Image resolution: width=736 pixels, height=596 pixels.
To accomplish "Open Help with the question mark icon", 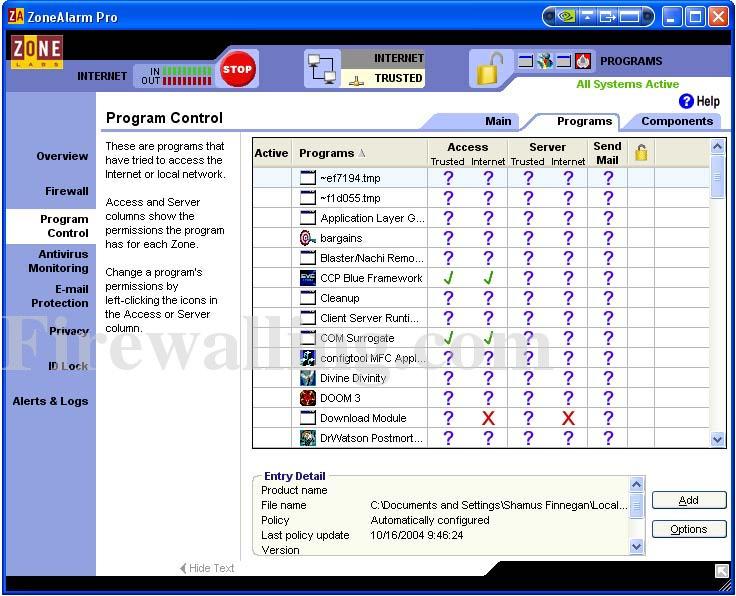I will click(x=686, y=101).
